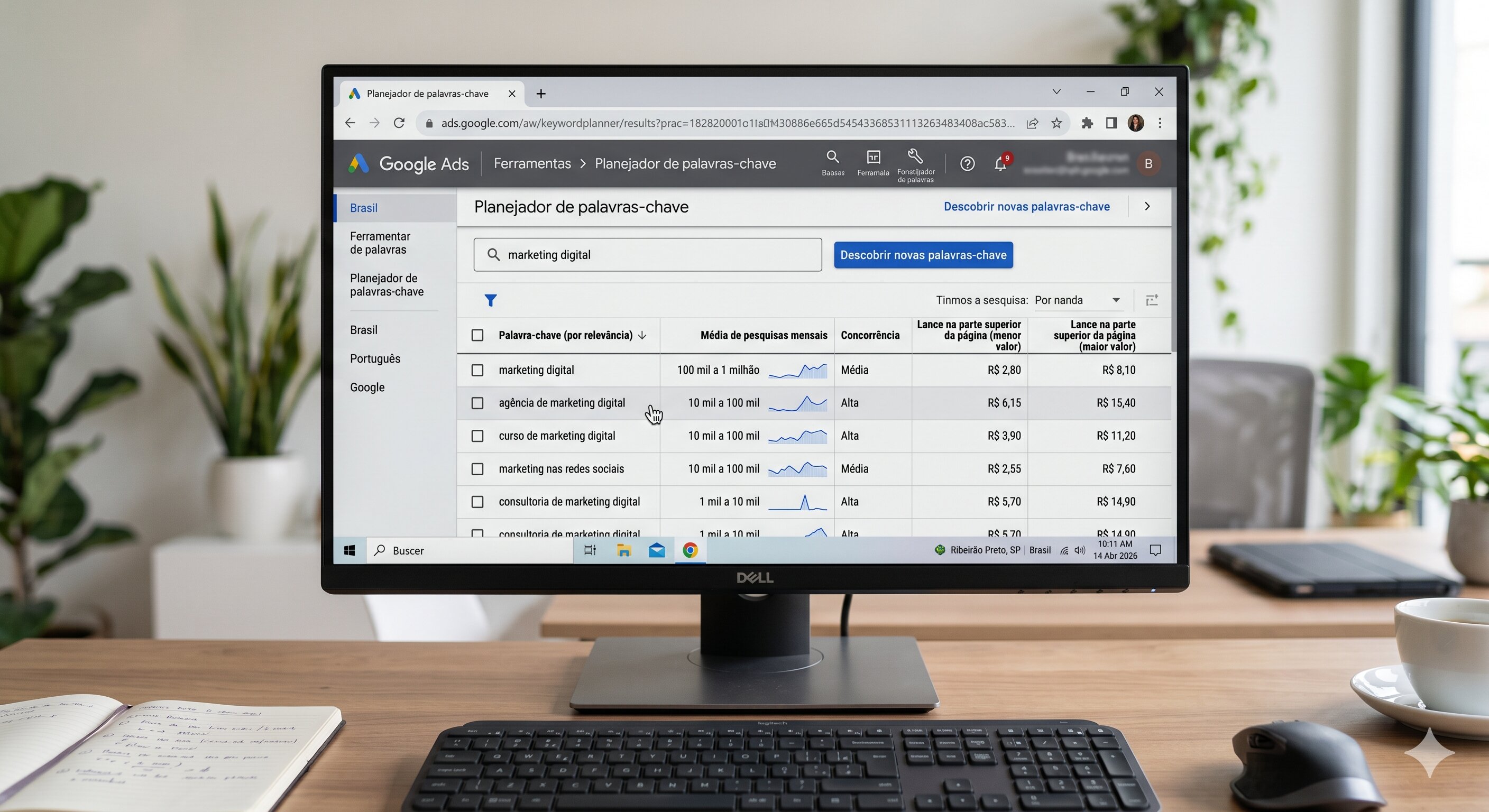
Task: Select the curso de marketing digital checkbox
Action: point(477,436)
